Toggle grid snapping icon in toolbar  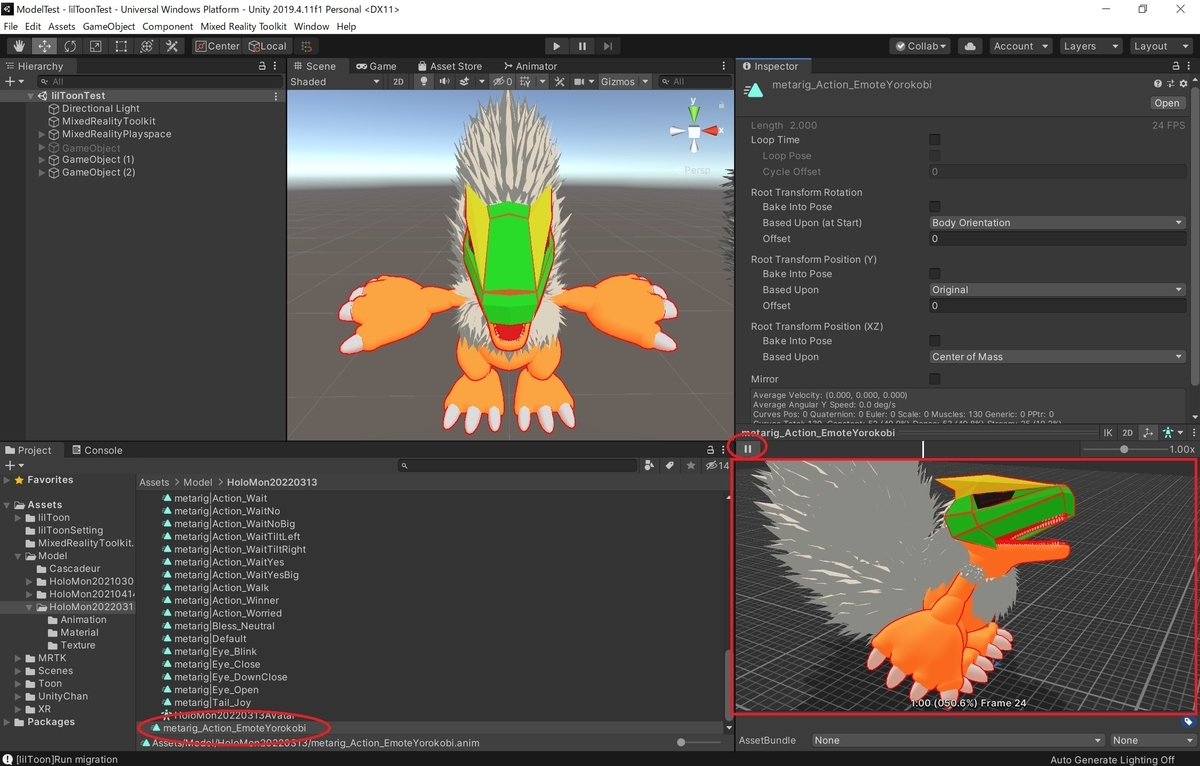point(307,46)
